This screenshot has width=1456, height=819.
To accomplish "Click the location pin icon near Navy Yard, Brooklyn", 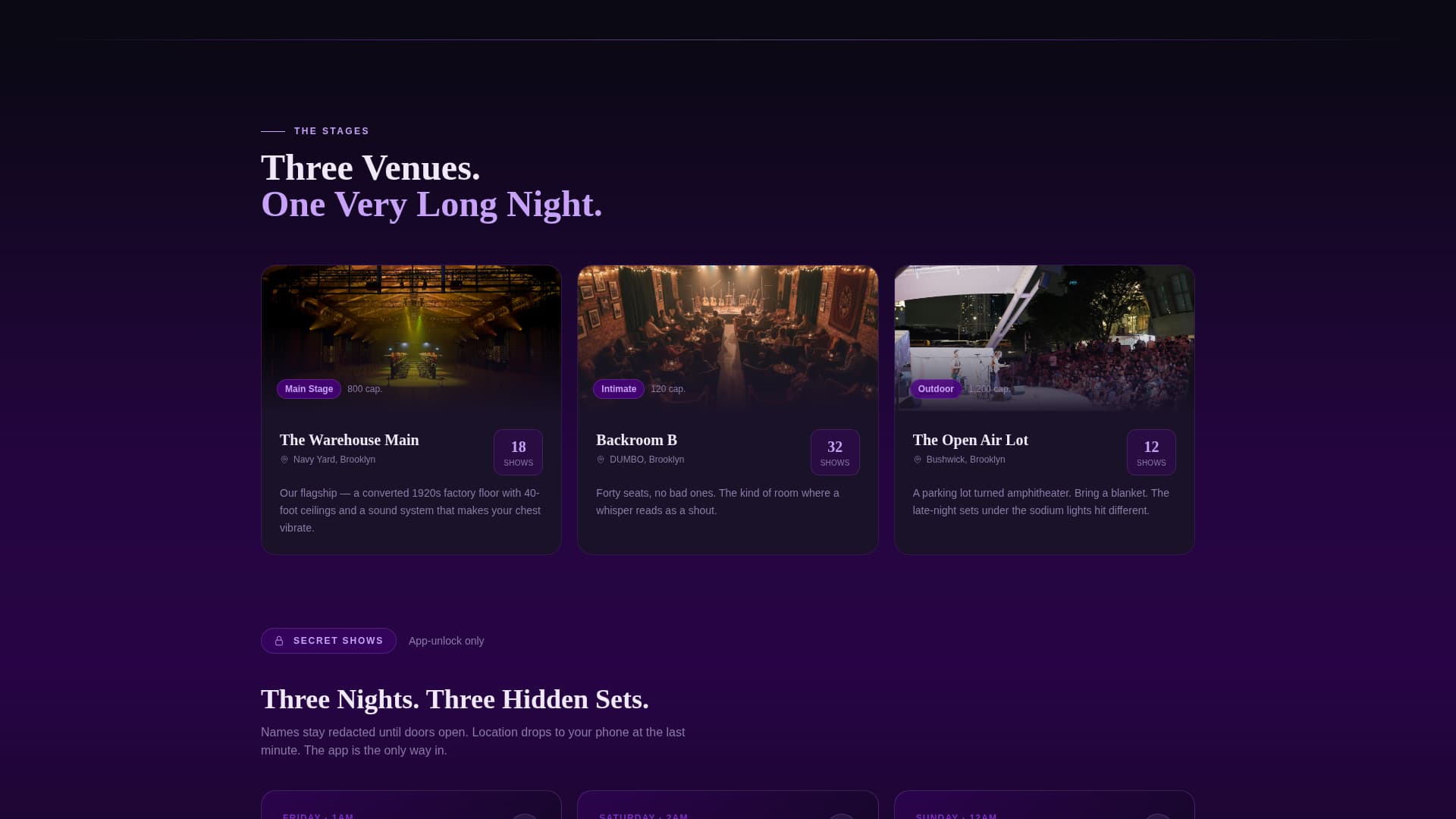I will click(x=284, y=459).
